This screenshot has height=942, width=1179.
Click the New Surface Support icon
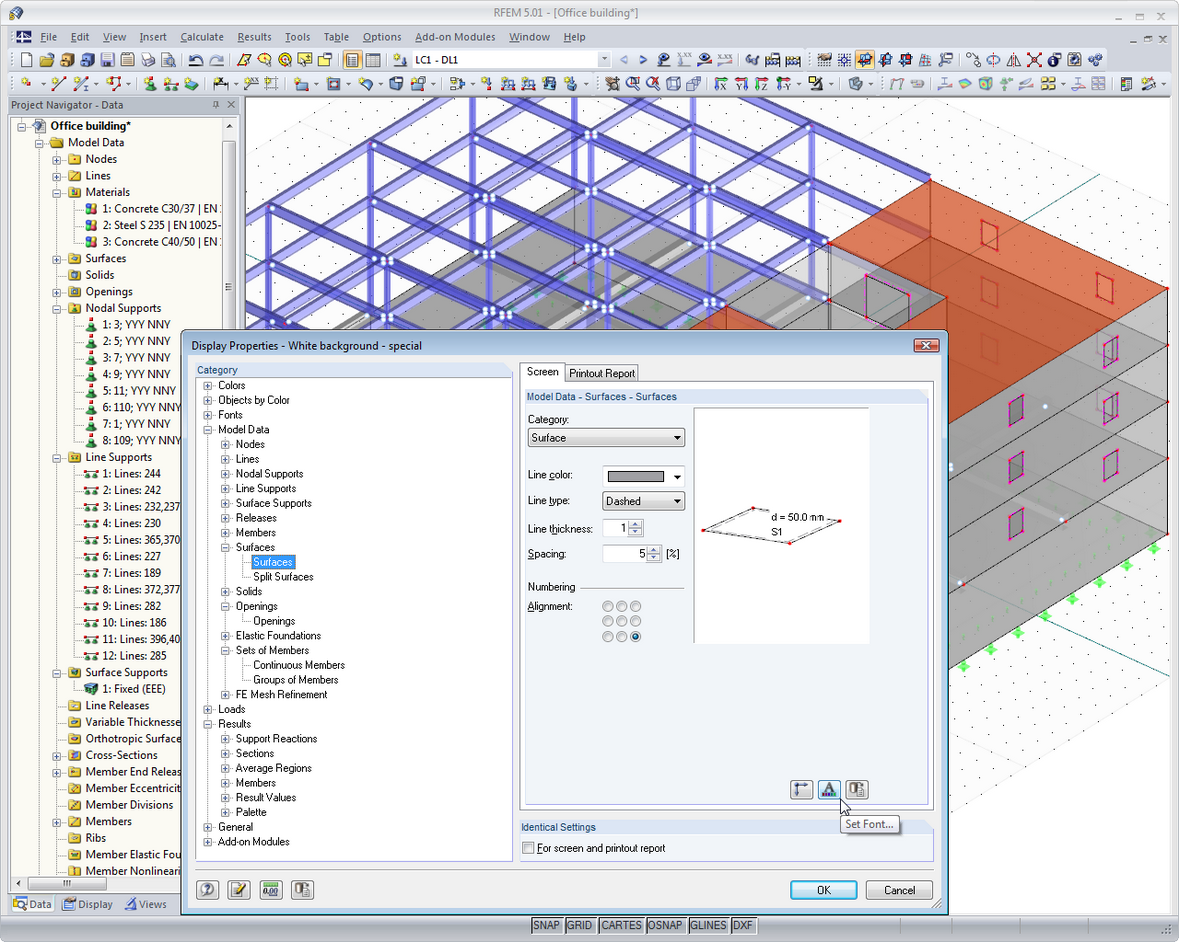191,83
